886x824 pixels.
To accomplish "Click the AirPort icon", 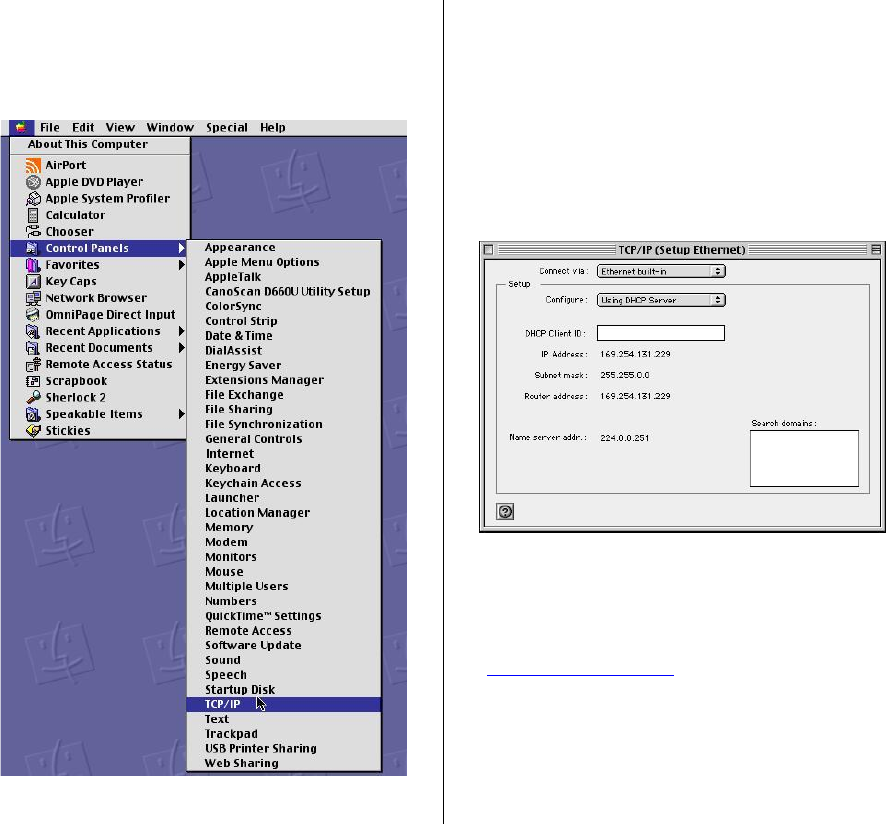I will point(33,166).
